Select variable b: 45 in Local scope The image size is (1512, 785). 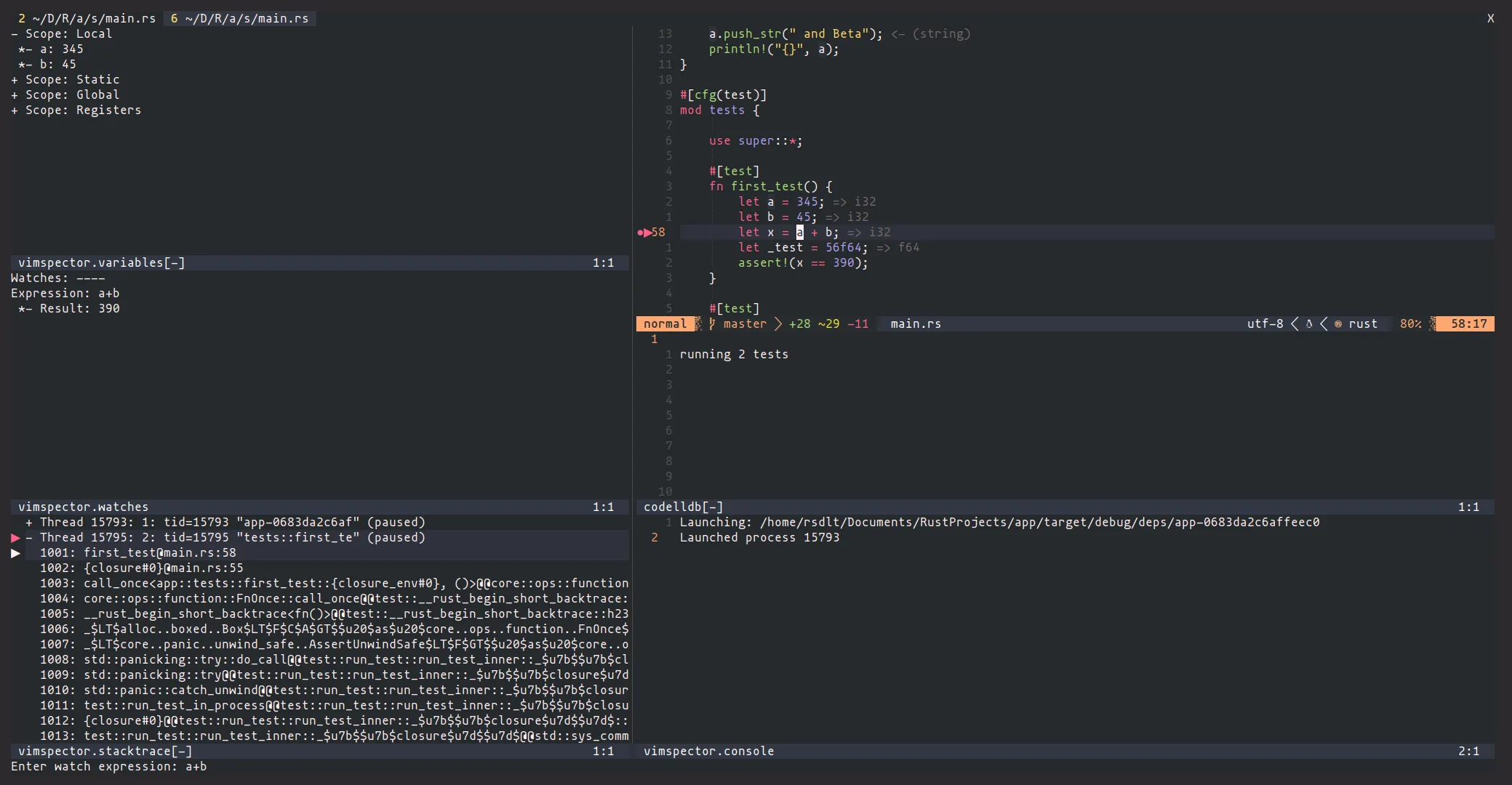pyautogui.click(x=47, y=65)
